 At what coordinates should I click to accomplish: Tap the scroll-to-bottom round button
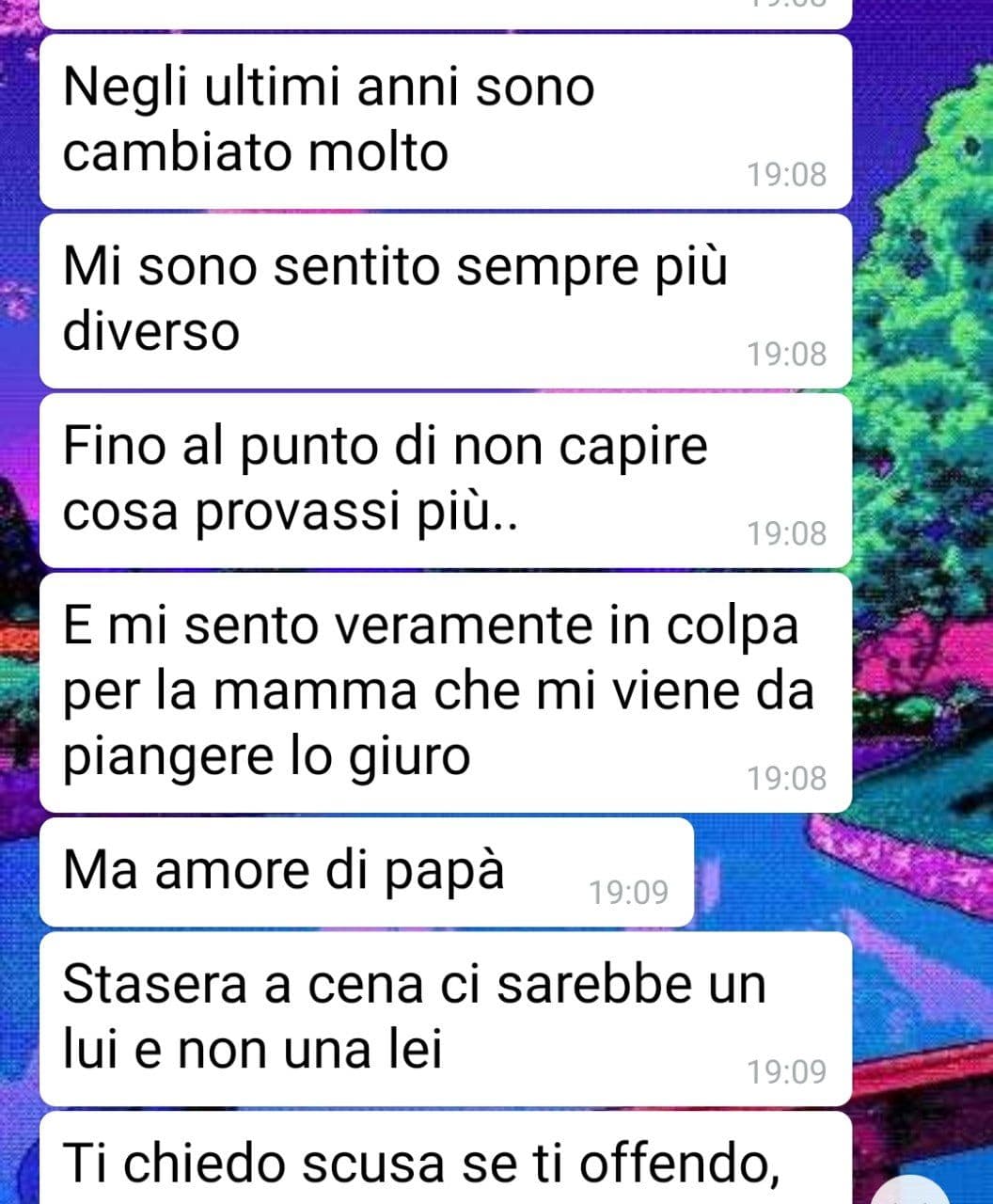[931, 1189]
